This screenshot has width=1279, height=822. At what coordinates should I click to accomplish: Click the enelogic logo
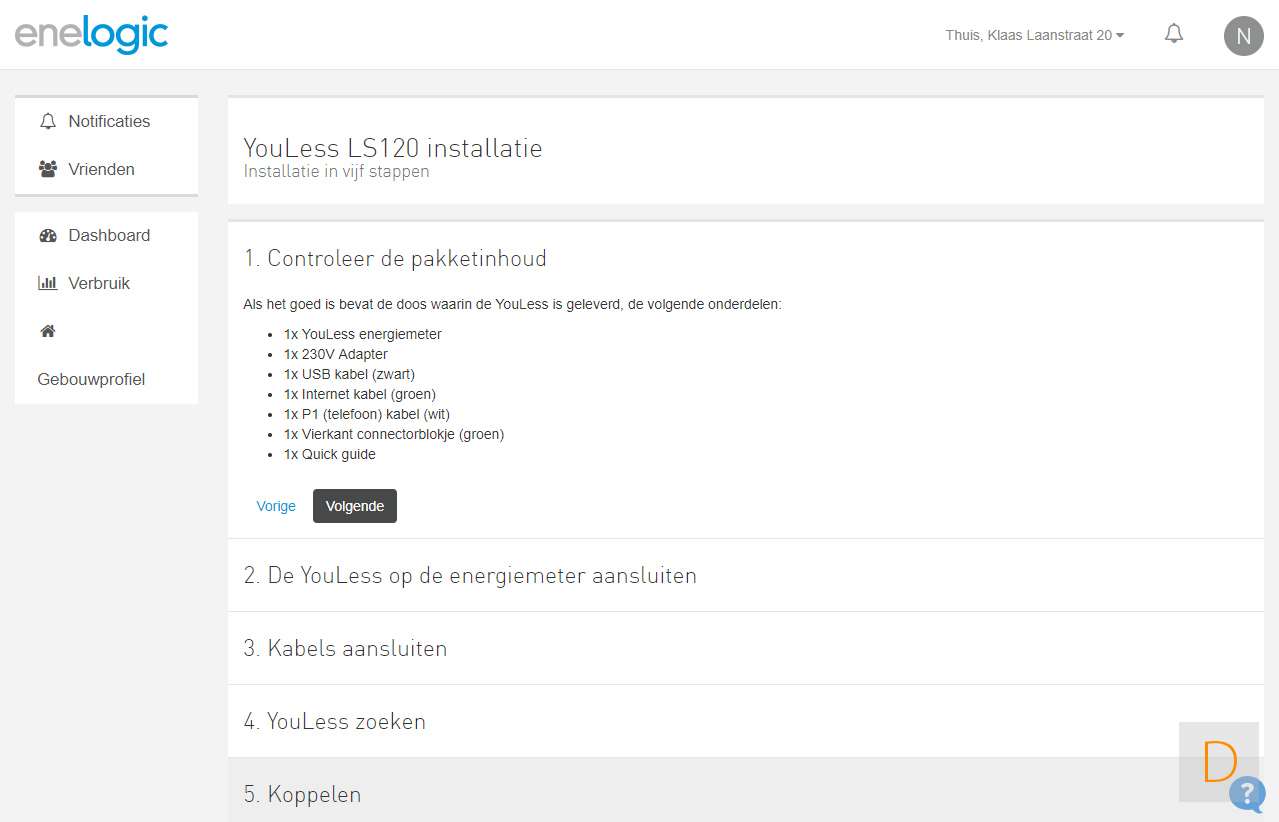pyautogui.click(x=91, y=34)
